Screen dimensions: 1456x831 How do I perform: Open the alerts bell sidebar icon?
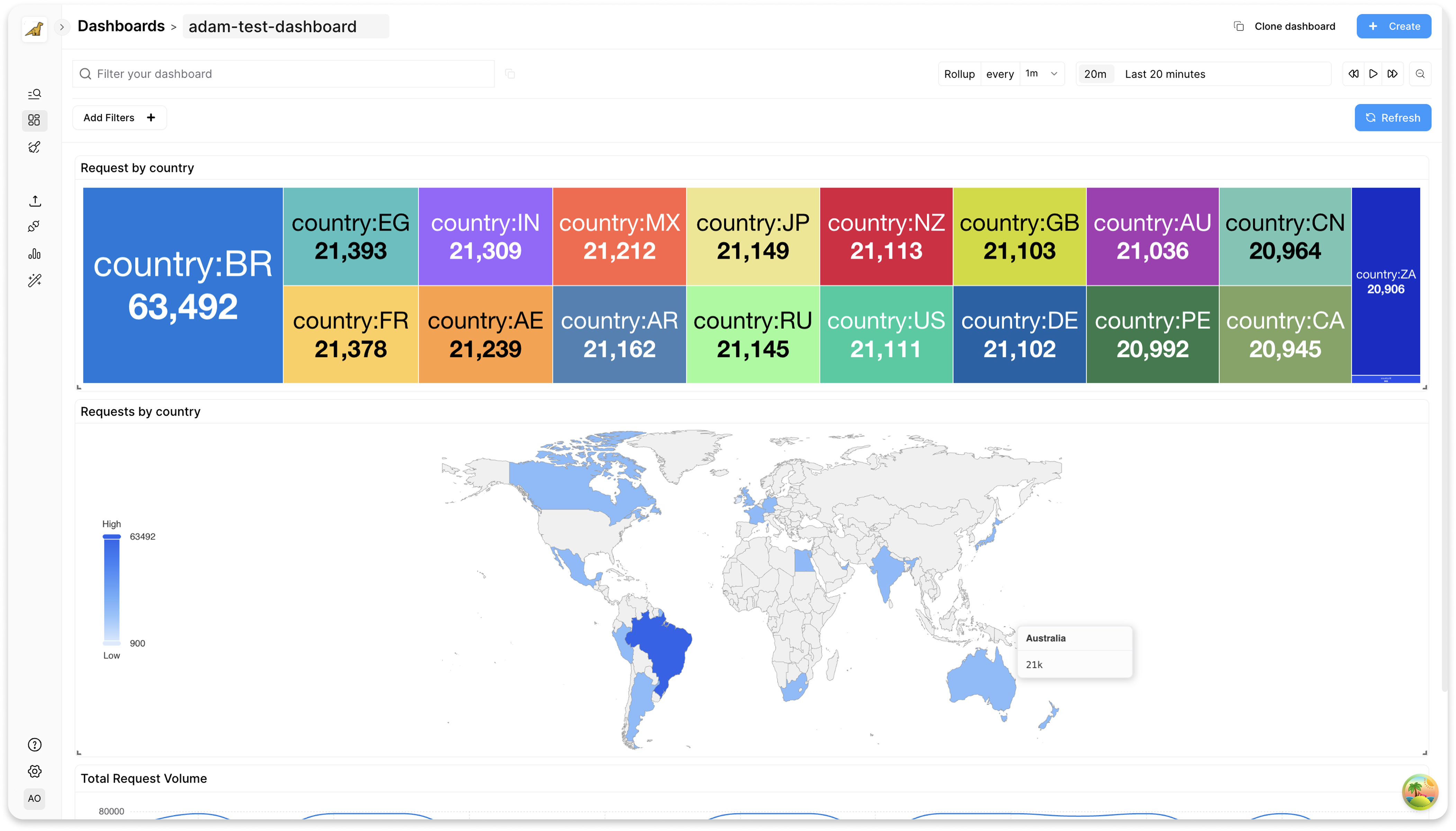click(34, 147)
